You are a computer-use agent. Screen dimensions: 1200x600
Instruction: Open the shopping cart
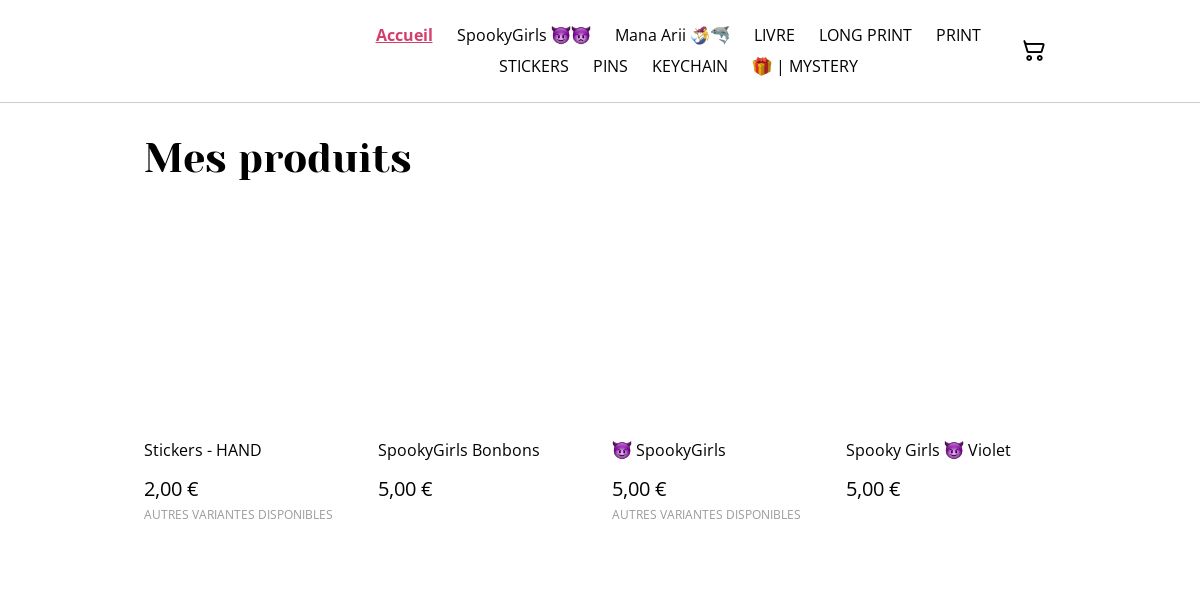[1033, 50]
